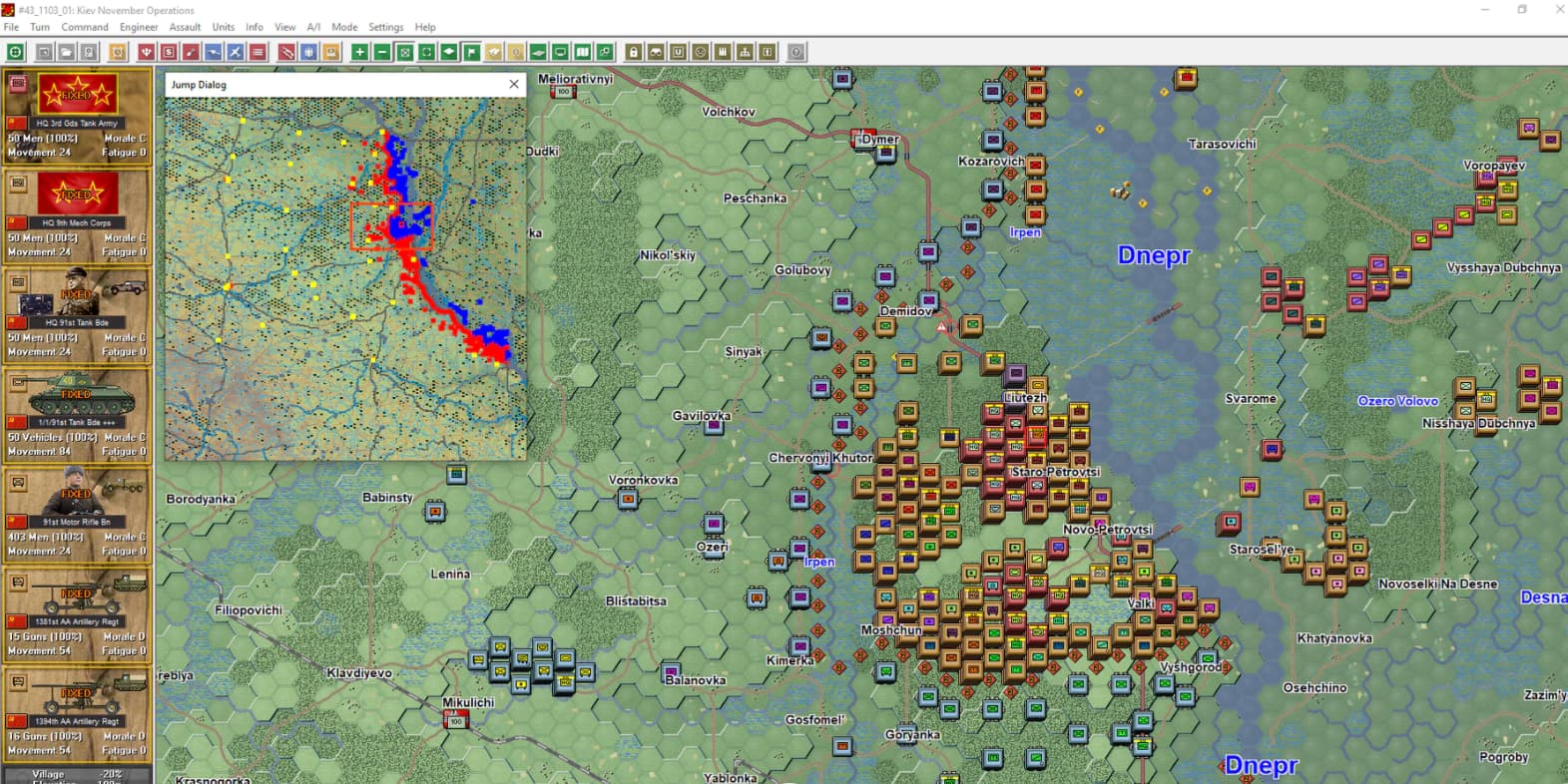Select the 1/1/91st Tank Bde unit card
The height and width of the screenshot is (784, 1568).
click(x=77, y=415)
